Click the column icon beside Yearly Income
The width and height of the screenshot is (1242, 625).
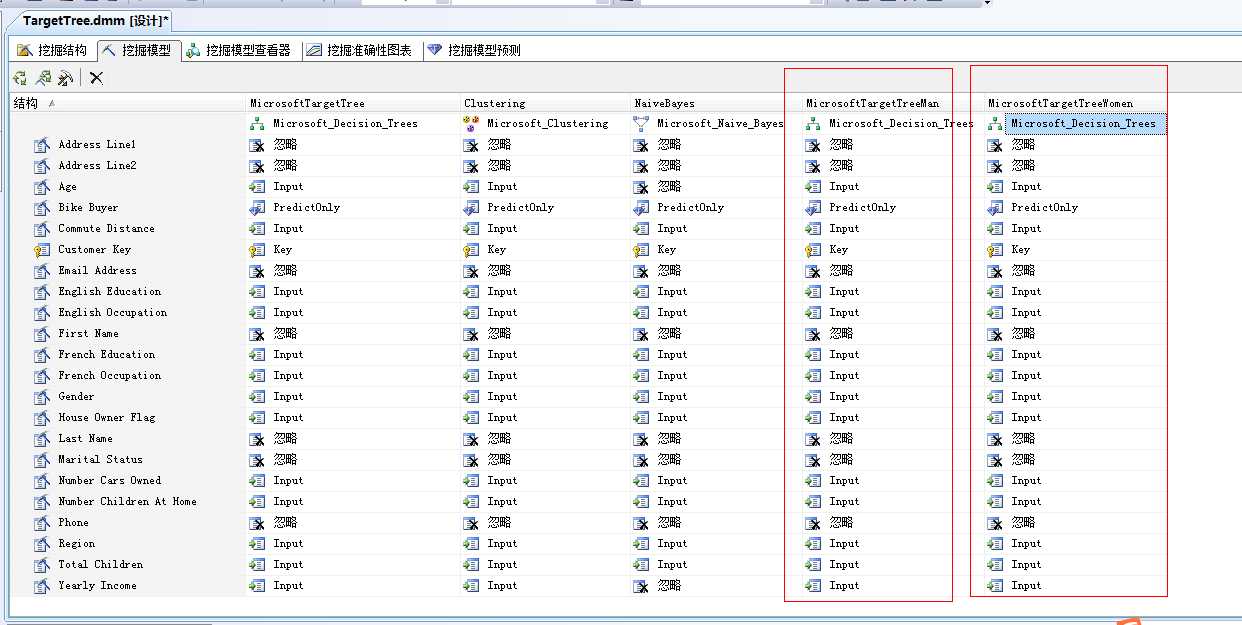click(41, 586)
